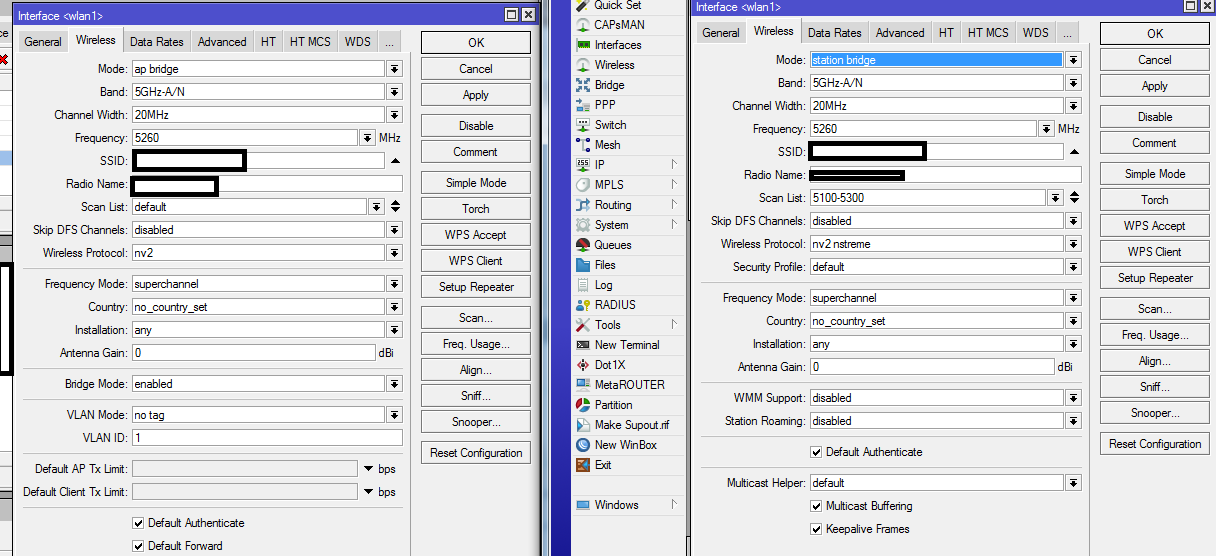This screenshot has width=1216, height=556.
Task: Click Setup Repeater in right window
Action: click(1154, 278)
